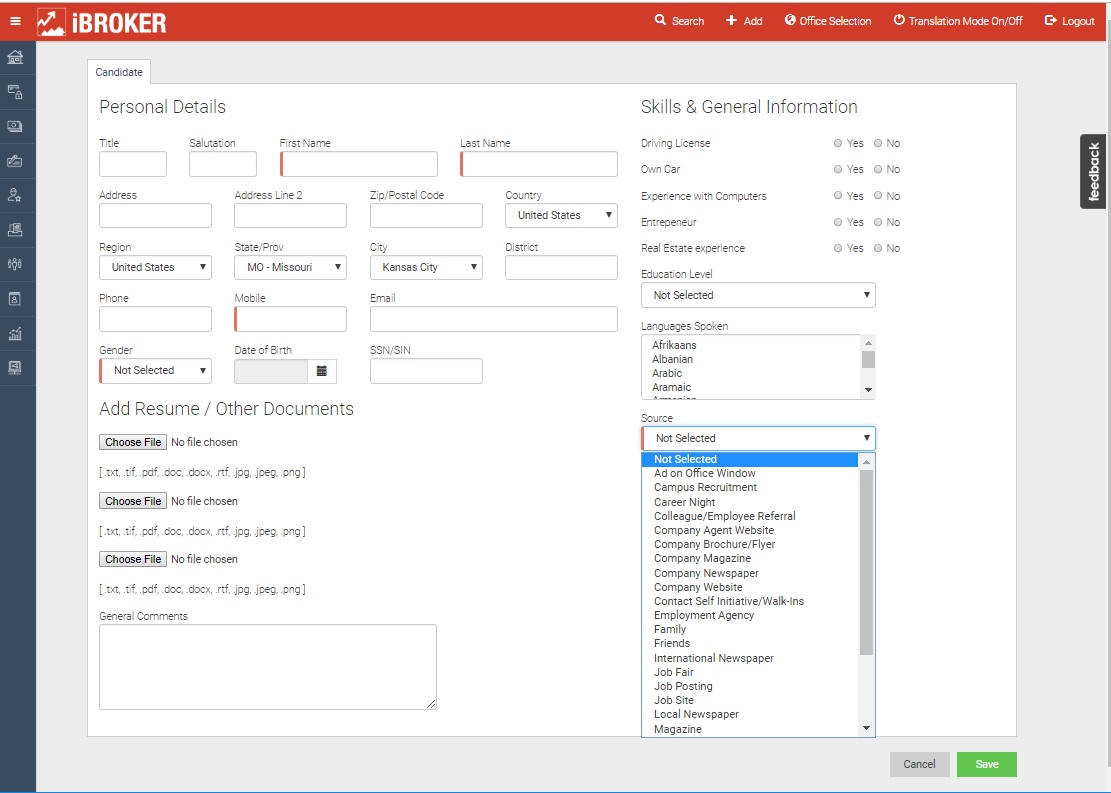Click the power icon for Translation Mode
1111x793 pixels.
pos(898,20)
